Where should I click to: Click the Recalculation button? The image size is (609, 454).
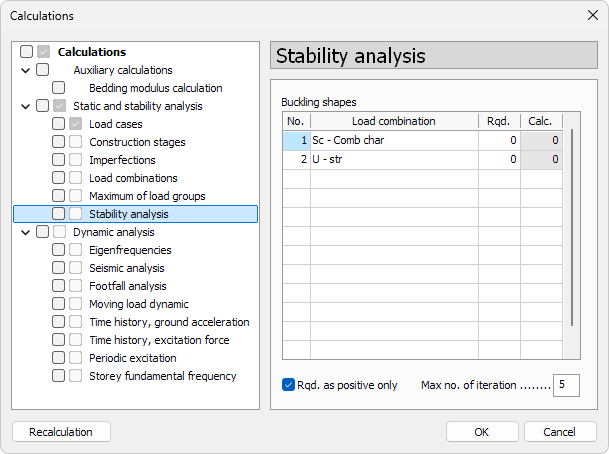pyautogui.click(x=61, y=432)
